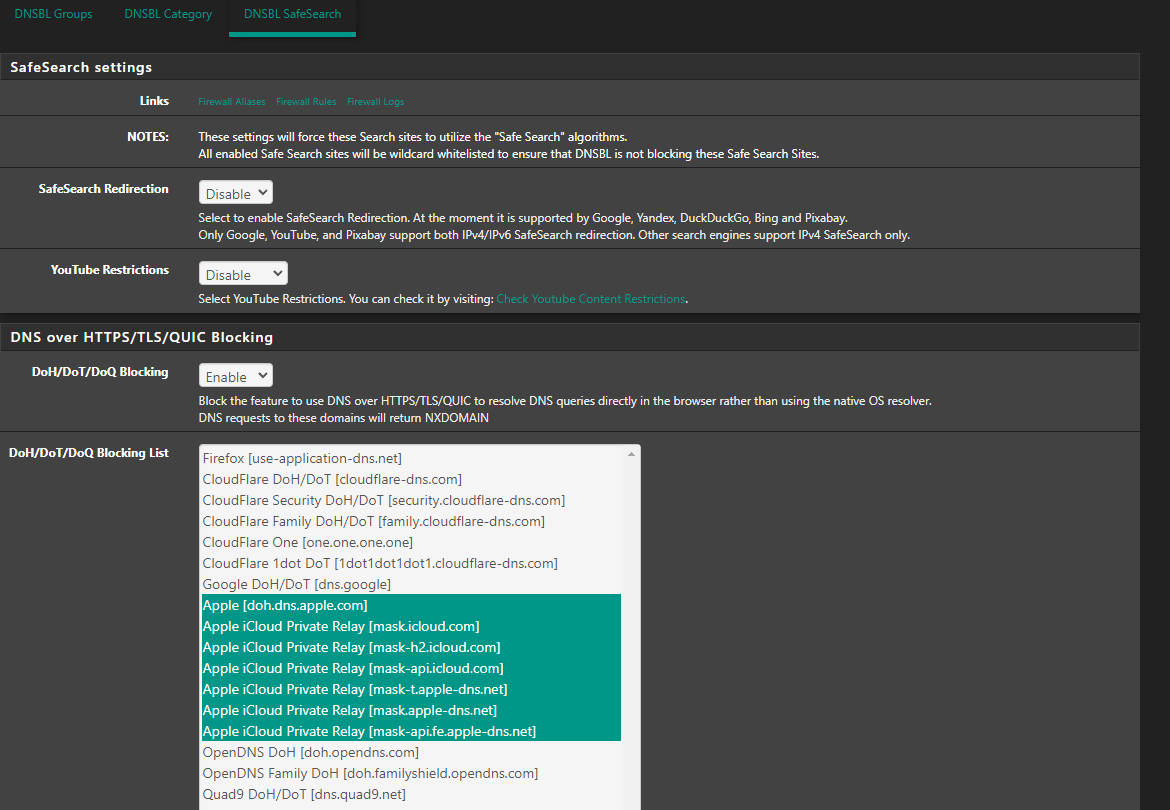
Task: Select CloudFlare Security DoH/DoT entry
Action: 411,500
